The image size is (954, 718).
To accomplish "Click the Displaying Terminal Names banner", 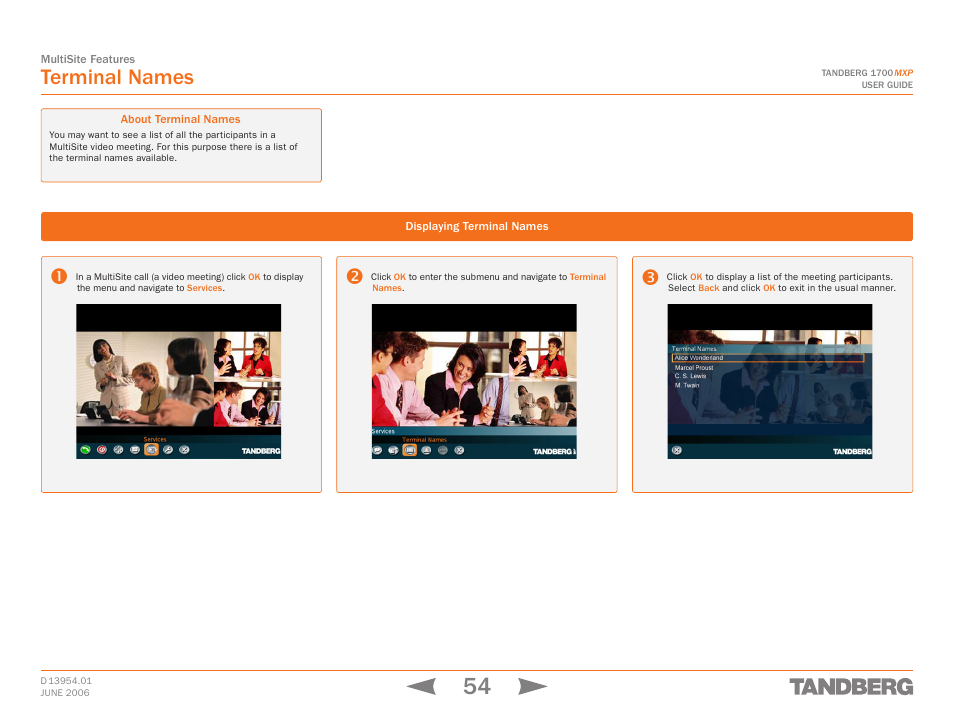I will point(476,226).
